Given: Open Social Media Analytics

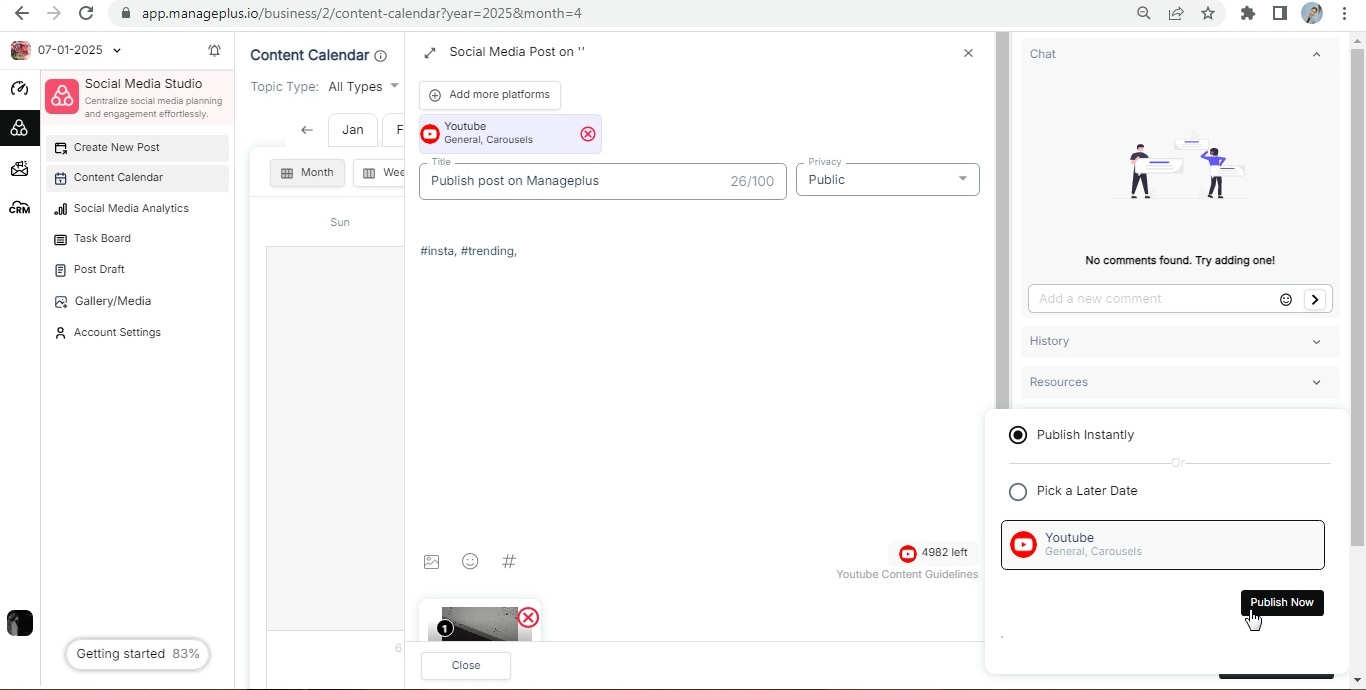Looking at the screenshot, I should click(x=138, y=209).
